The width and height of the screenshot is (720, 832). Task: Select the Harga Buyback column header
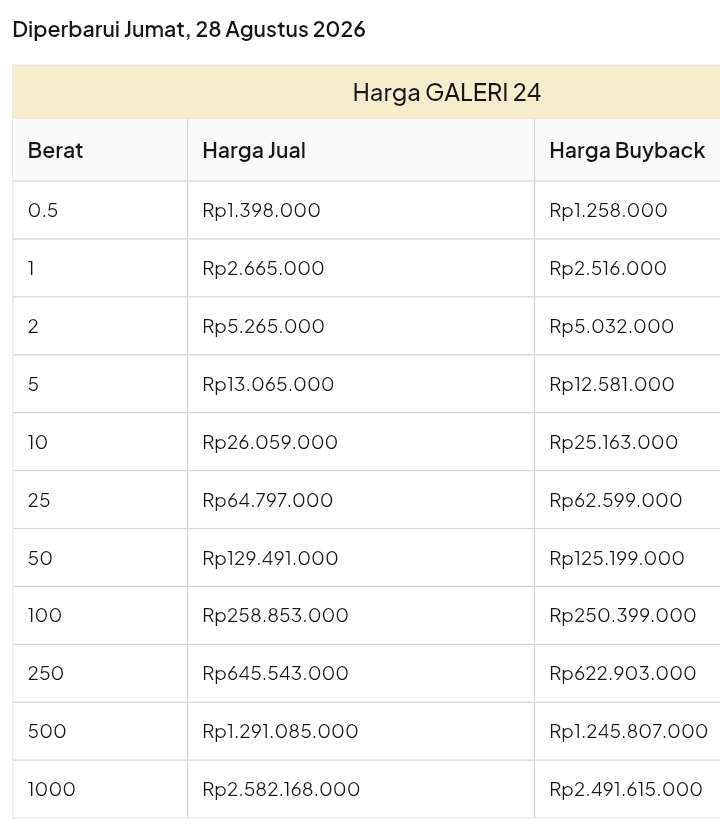[627, 151]
